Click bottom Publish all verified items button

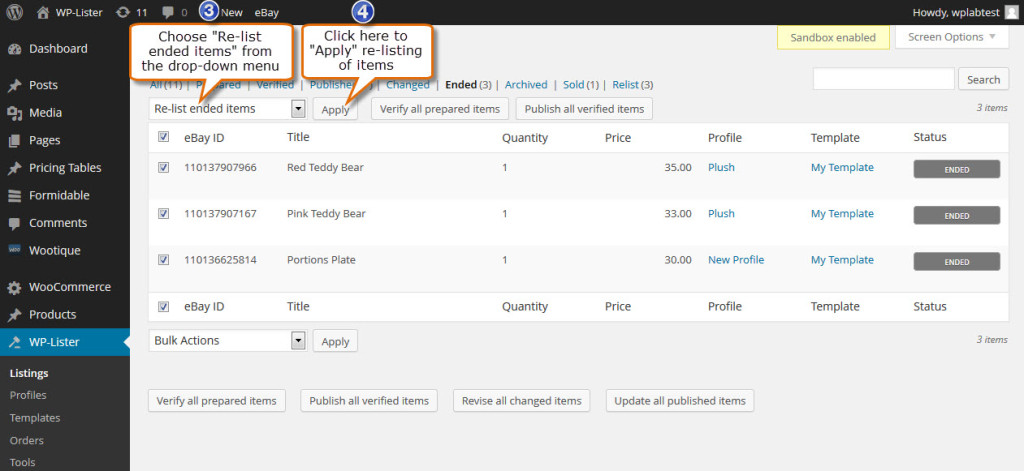369,401
